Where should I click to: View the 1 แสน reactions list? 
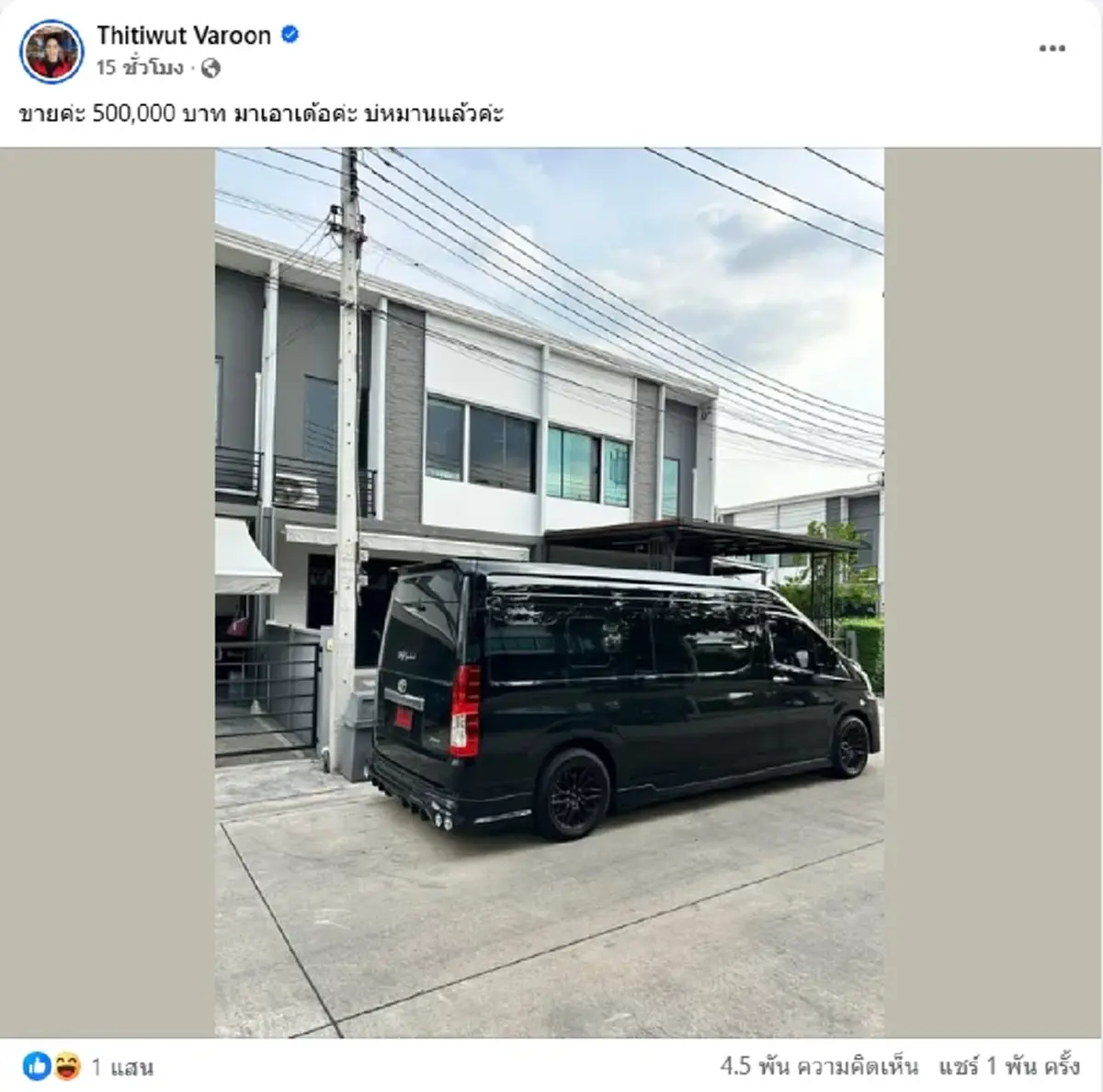122,1067
